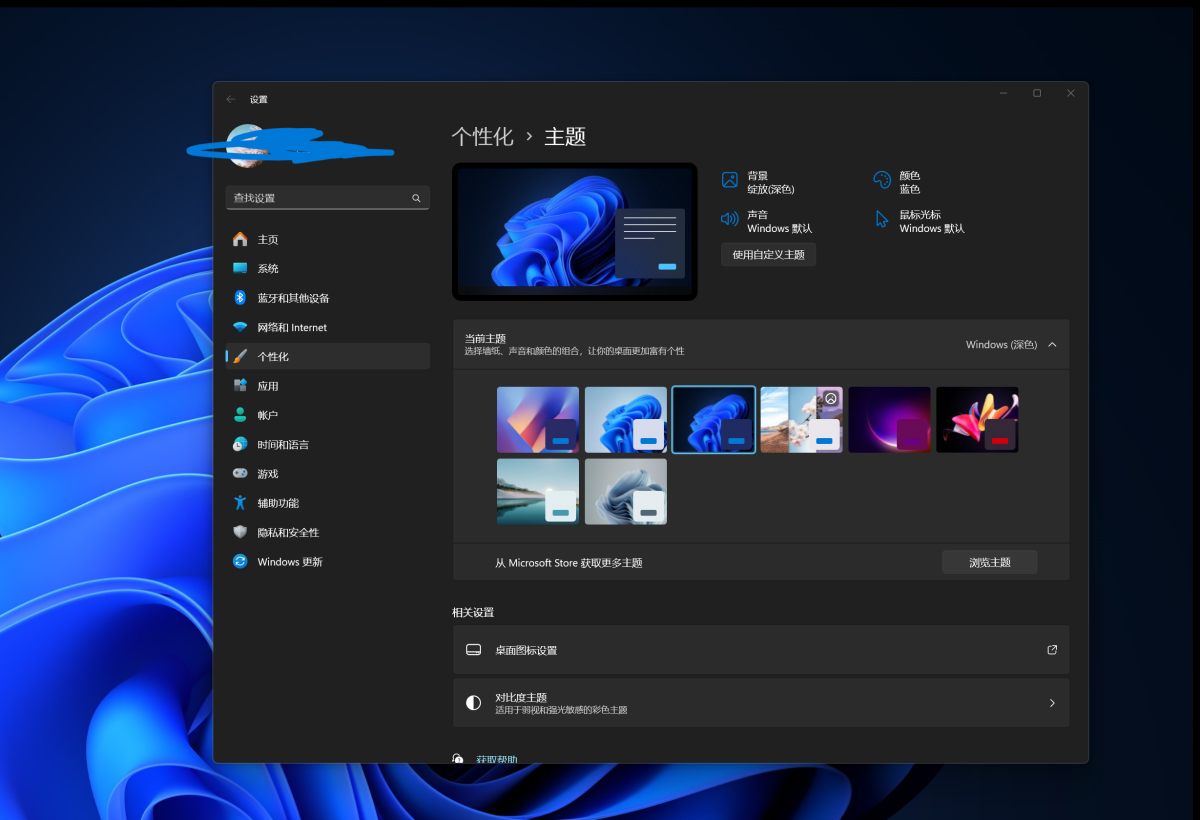Open the 蓝牙和其他设备 Bluetooth icon
The width and height of the screenshot is (1200, 820).
point(240,298)
